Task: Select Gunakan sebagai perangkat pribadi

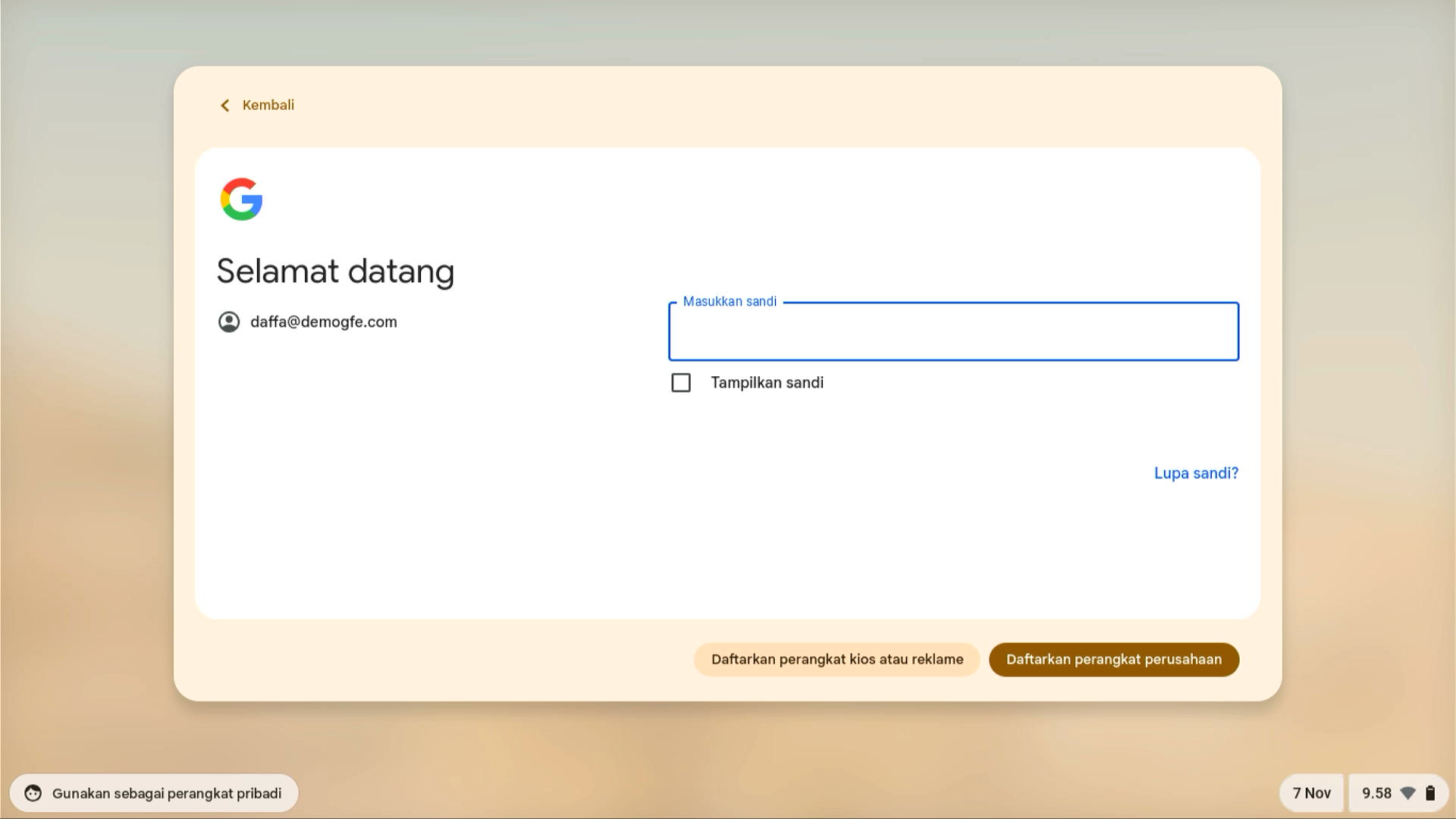Action: pos(168,793)
